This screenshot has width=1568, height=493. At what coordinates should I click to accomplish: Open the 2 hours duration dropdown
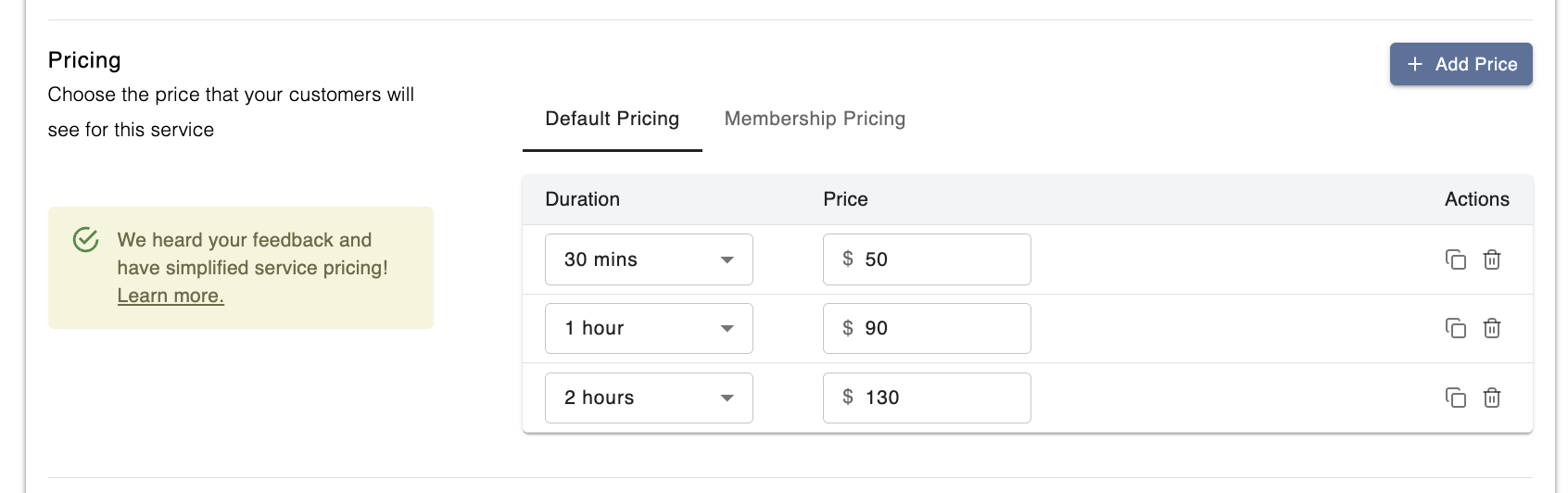click(649, 398)
